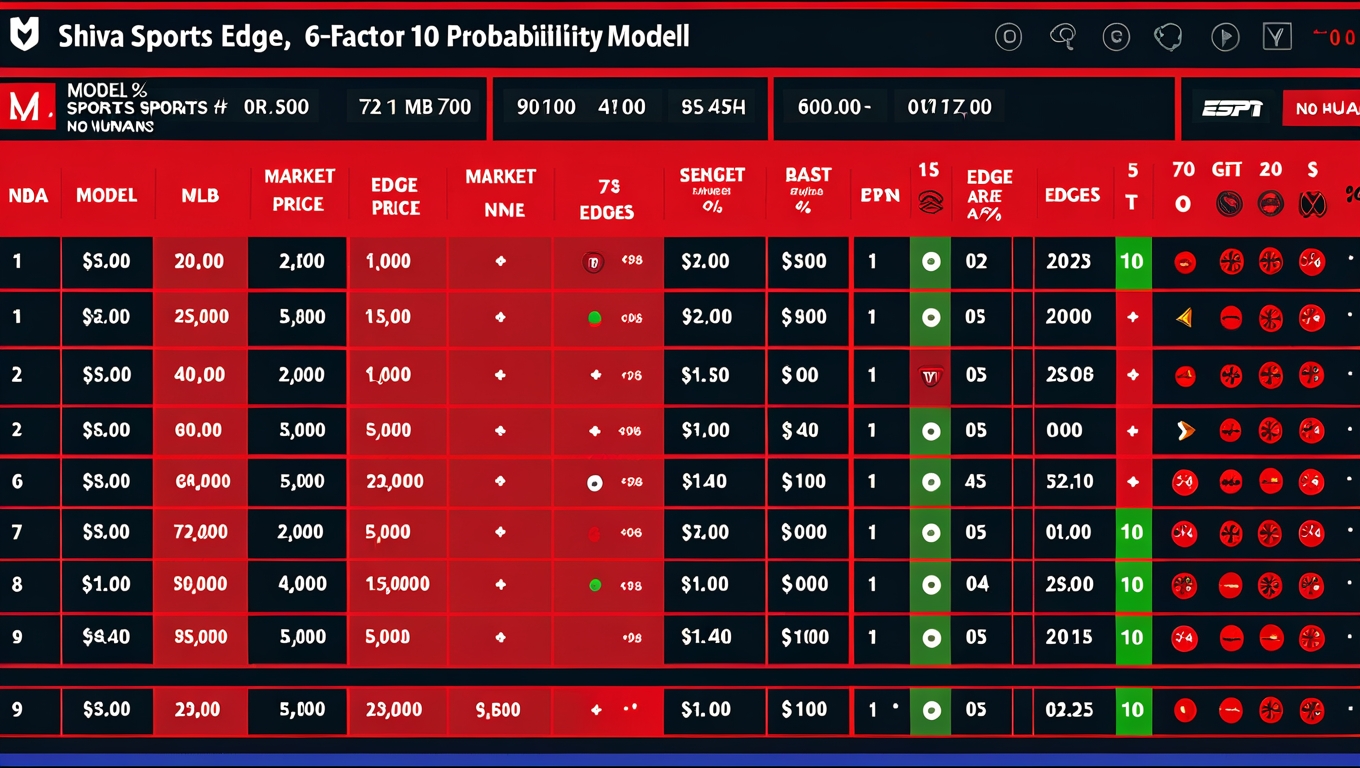Click the red M logo tile
Screen dimensions: 1360x768
27,107
